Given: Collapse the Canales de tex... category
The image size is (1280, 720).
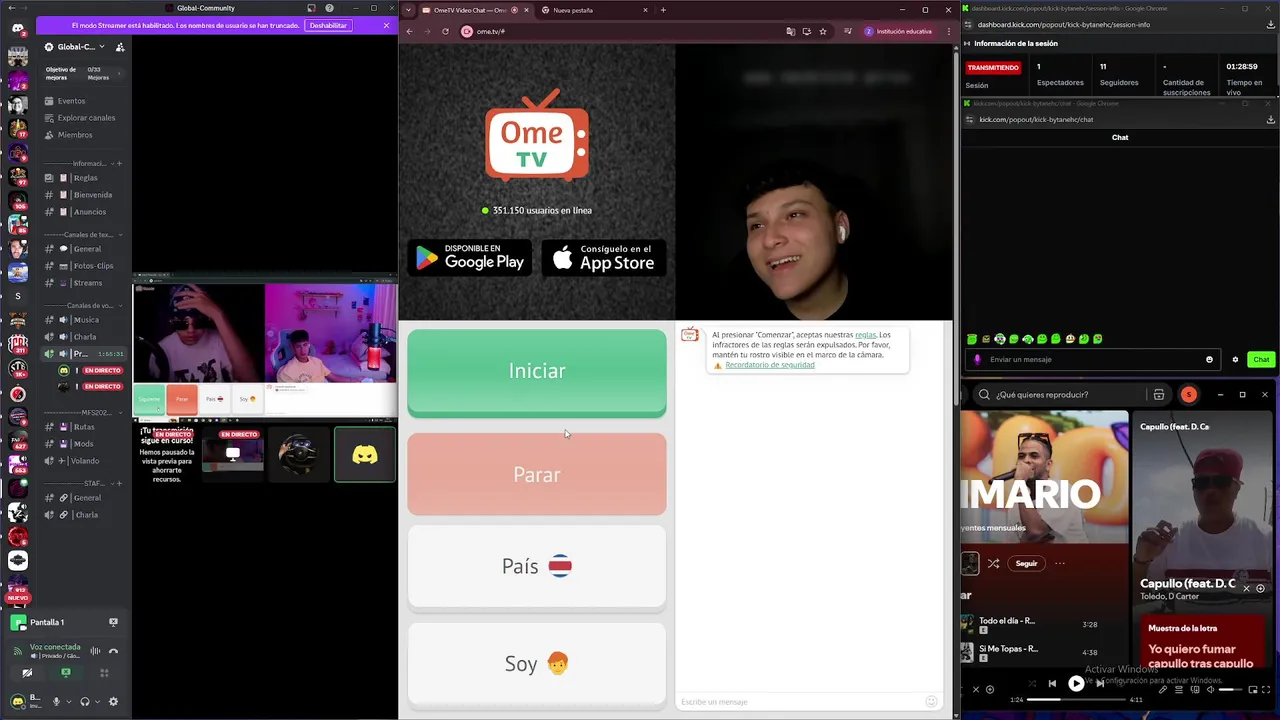Looking at the screenshot, I should [82, 235].
